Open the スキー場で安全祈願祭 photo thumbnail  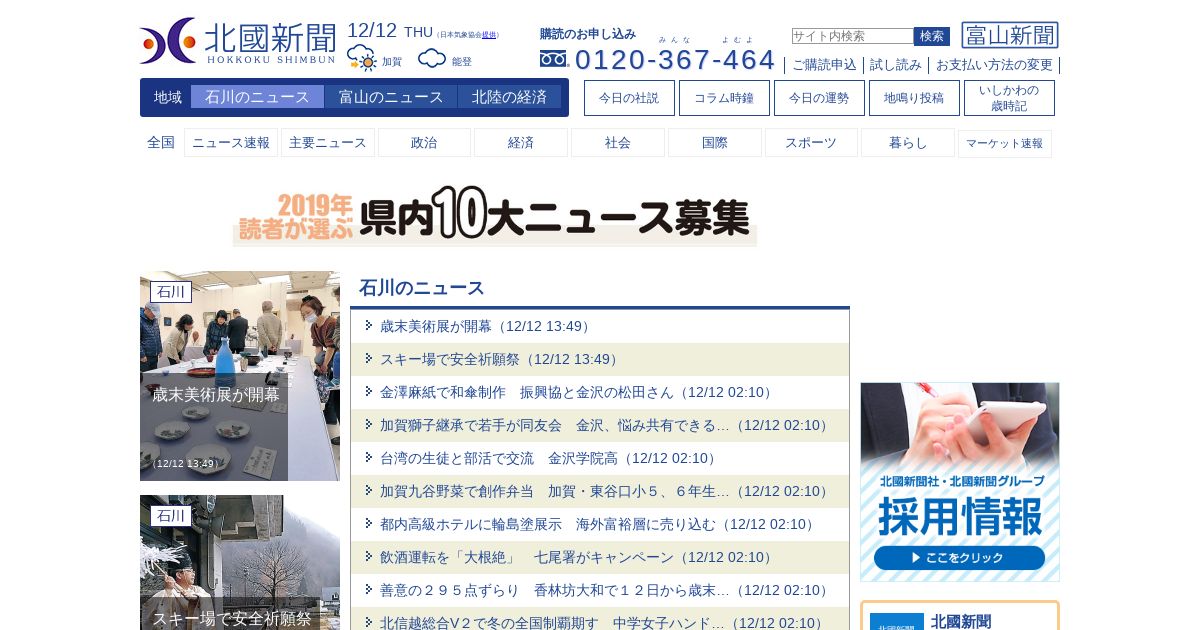click(x=240, y=562)
